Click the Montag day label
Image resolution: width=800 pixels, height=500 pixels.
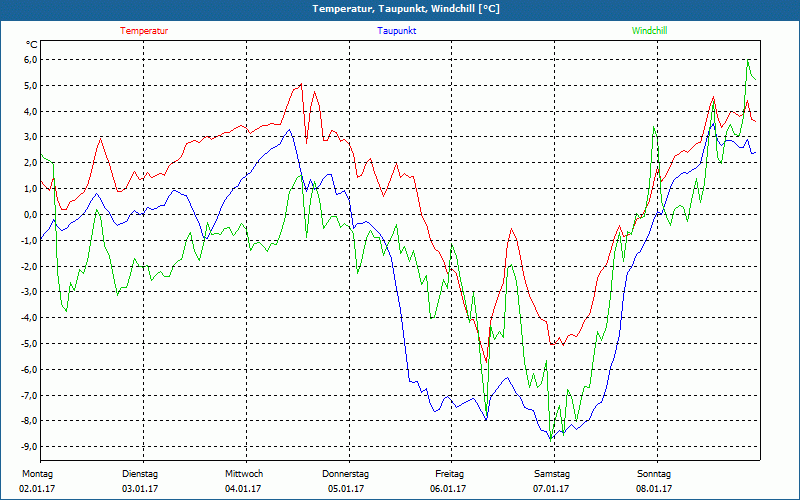37,474
